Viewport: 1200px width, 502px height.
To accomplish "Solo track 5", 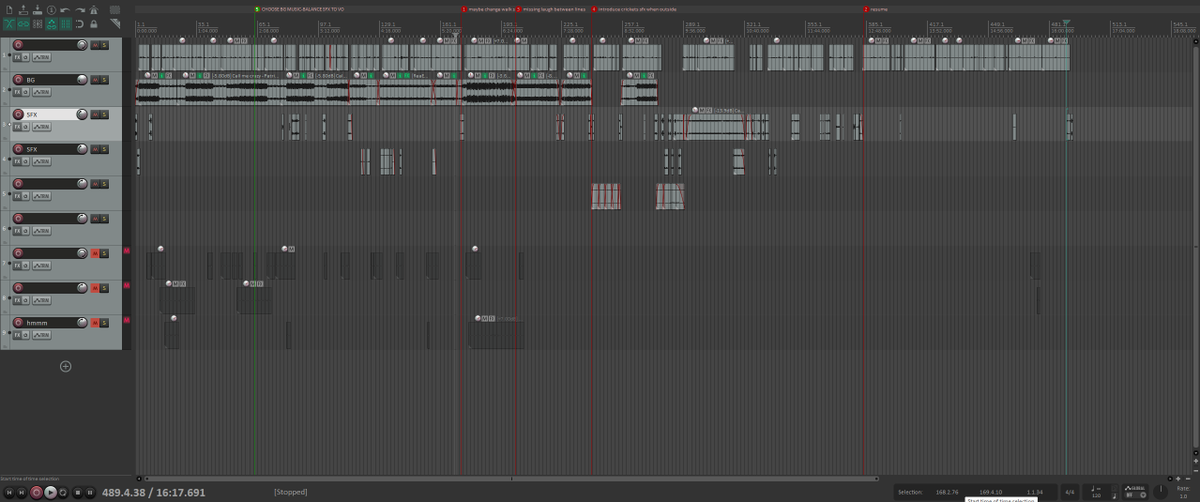I will coord(104,184).
